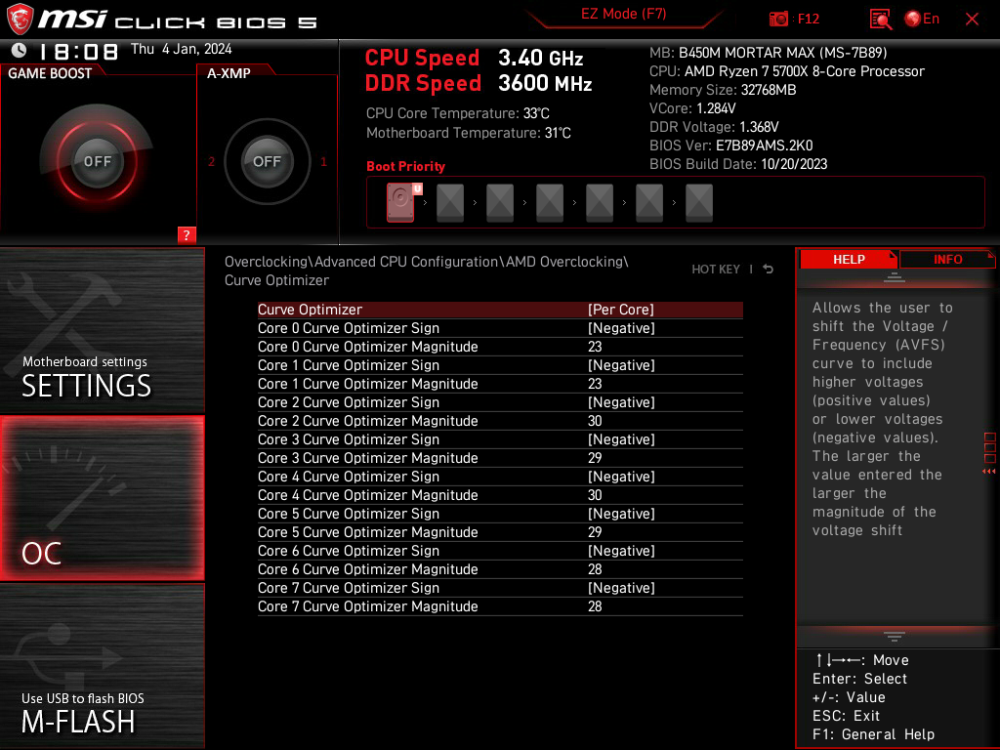Switch to EZ Mode
Screen dimensions: 1000x750
(x=623, y=14)
